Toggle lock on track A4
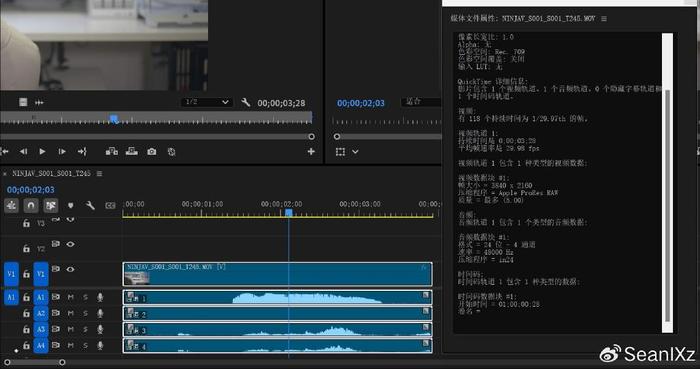Viewport: 700px width, 369px height. [x=26, y=345]
